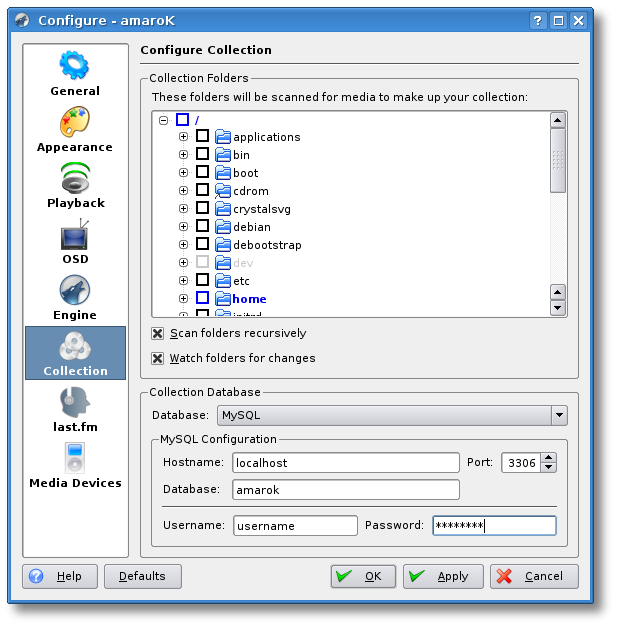Open the General settings section icon

[x=75, y=66]
